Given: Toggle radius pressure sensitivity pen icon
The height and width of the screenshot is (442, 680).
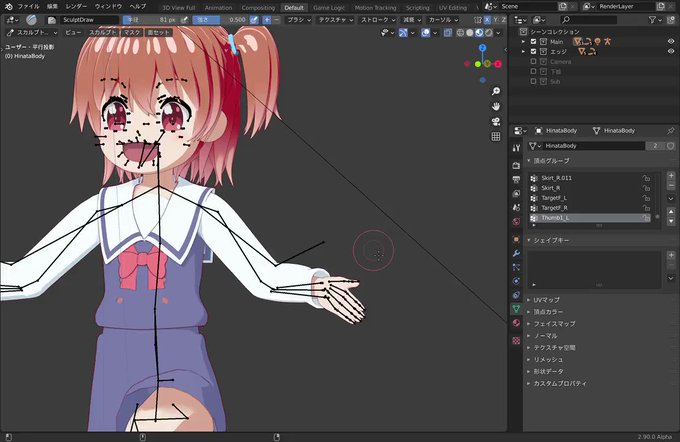Looking at the screenshot, I should pyautogui.click(x=184, y=20).
